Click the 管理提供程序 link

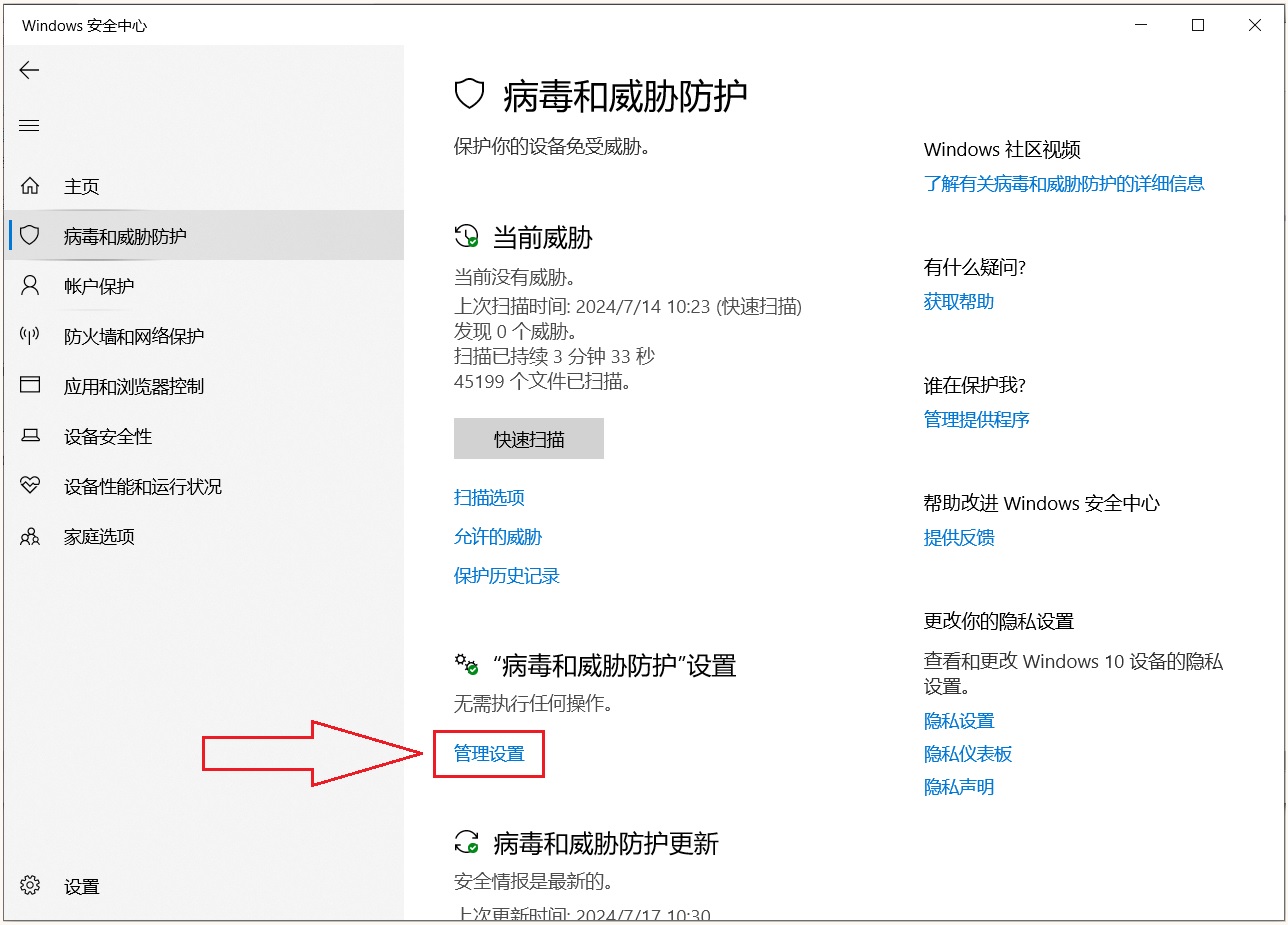pos(976,420)
